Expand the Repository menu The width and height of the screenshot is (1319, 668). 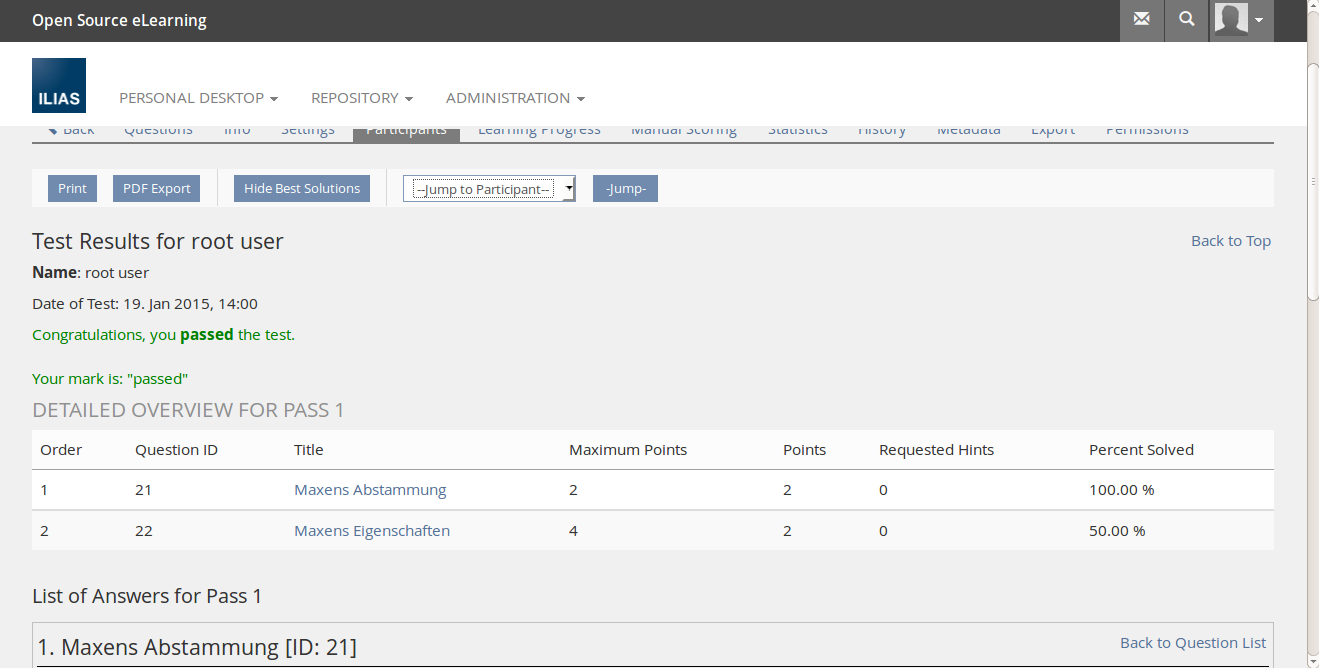click(361, 98)
